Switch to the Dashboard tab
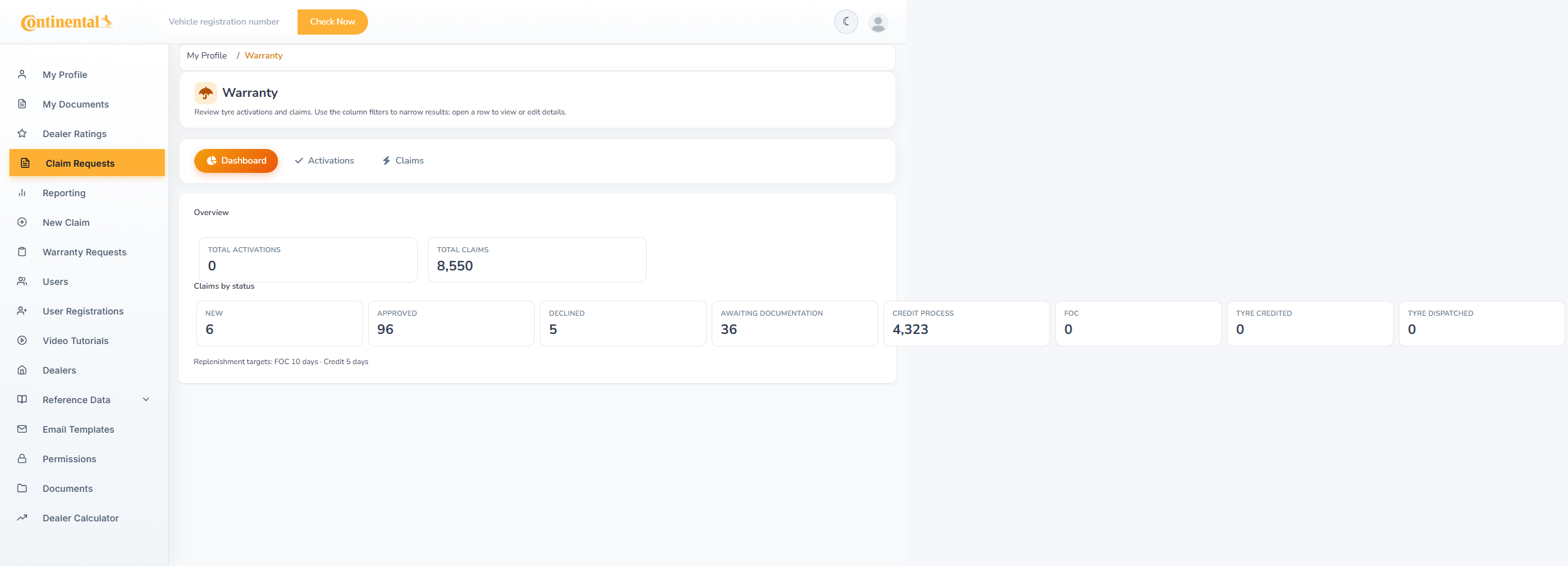The image size is (1568, 566). 236,160
